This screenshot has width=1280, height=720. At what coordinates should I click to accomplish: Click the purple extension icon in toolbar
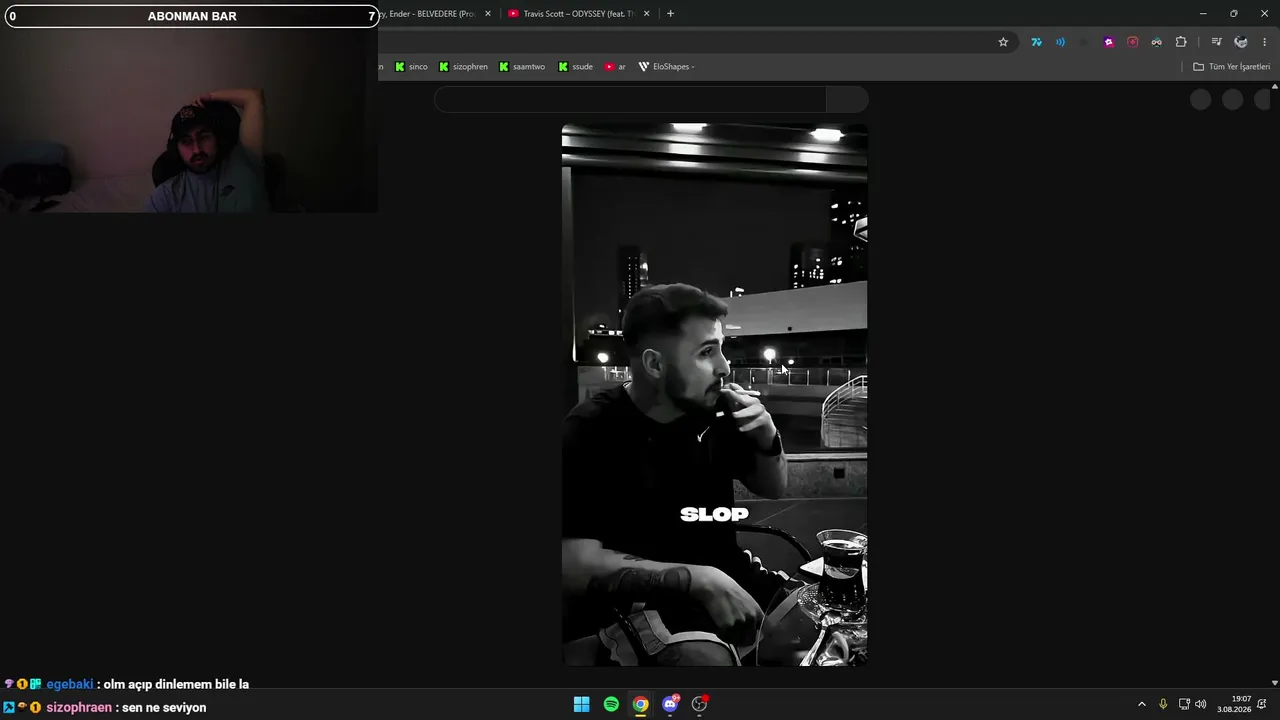1108,42
